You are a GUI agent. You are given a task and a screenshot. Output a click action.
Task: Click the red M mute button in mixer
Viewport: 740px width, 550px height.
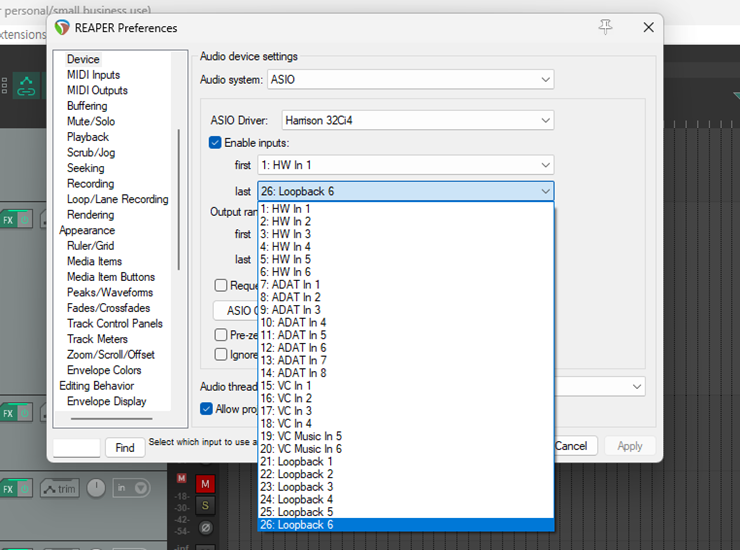click(x=205, y=484)
